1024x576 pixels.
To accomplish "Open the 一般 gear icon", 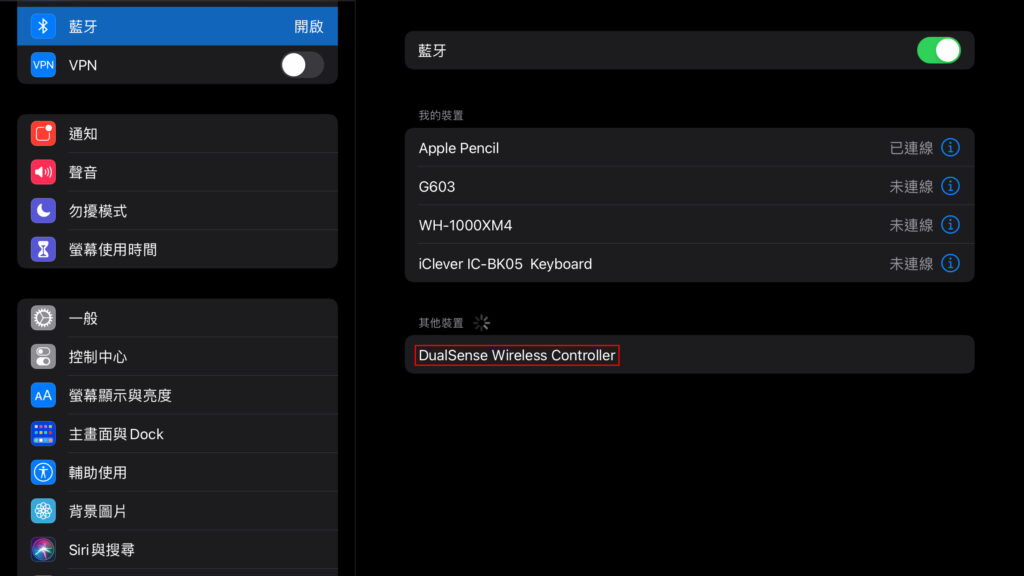I will (x=43, y=318).
